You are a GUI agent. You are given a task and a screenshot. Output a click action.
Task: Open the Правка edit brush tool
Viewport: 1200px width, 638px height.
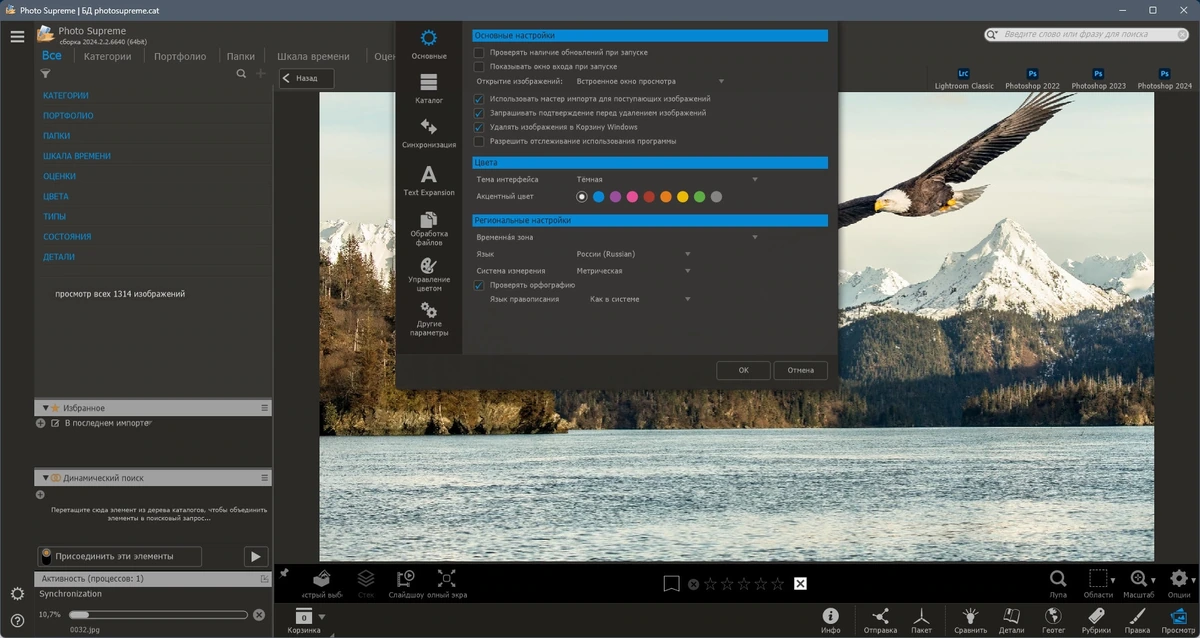pyautogui.click(x=1137, y=620)
